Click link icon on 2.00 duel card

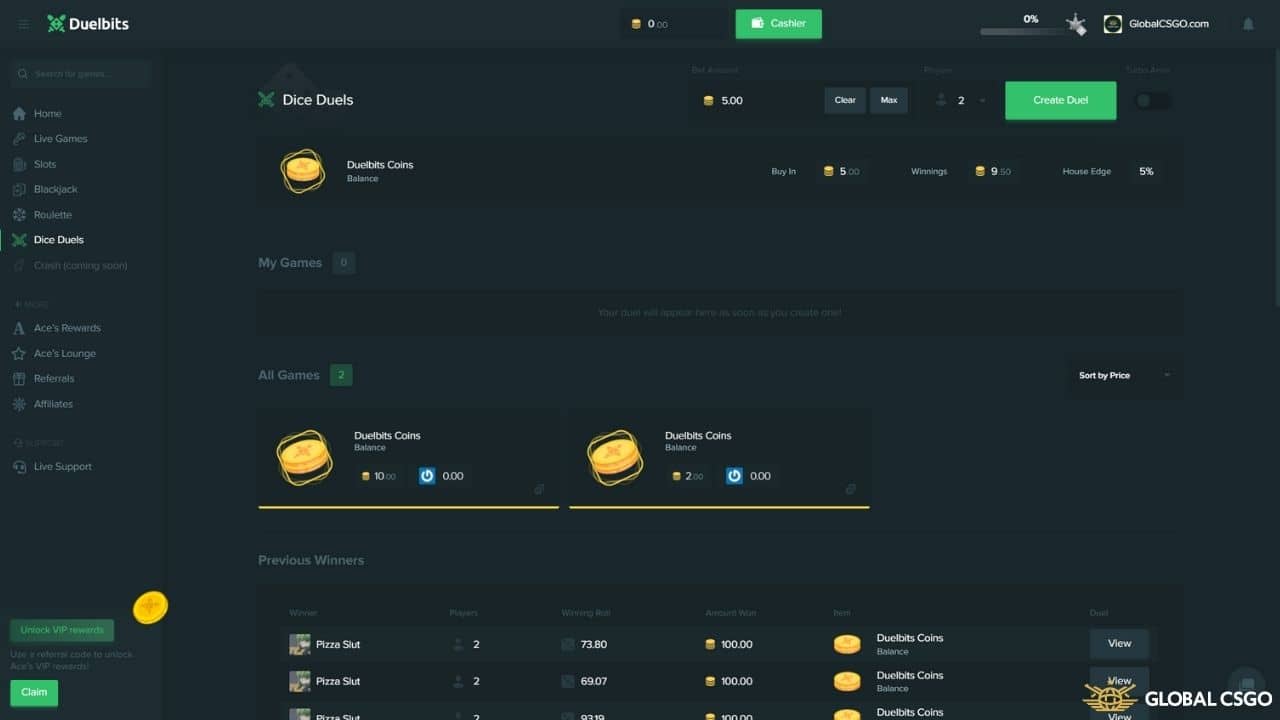[x=850, y=489]
